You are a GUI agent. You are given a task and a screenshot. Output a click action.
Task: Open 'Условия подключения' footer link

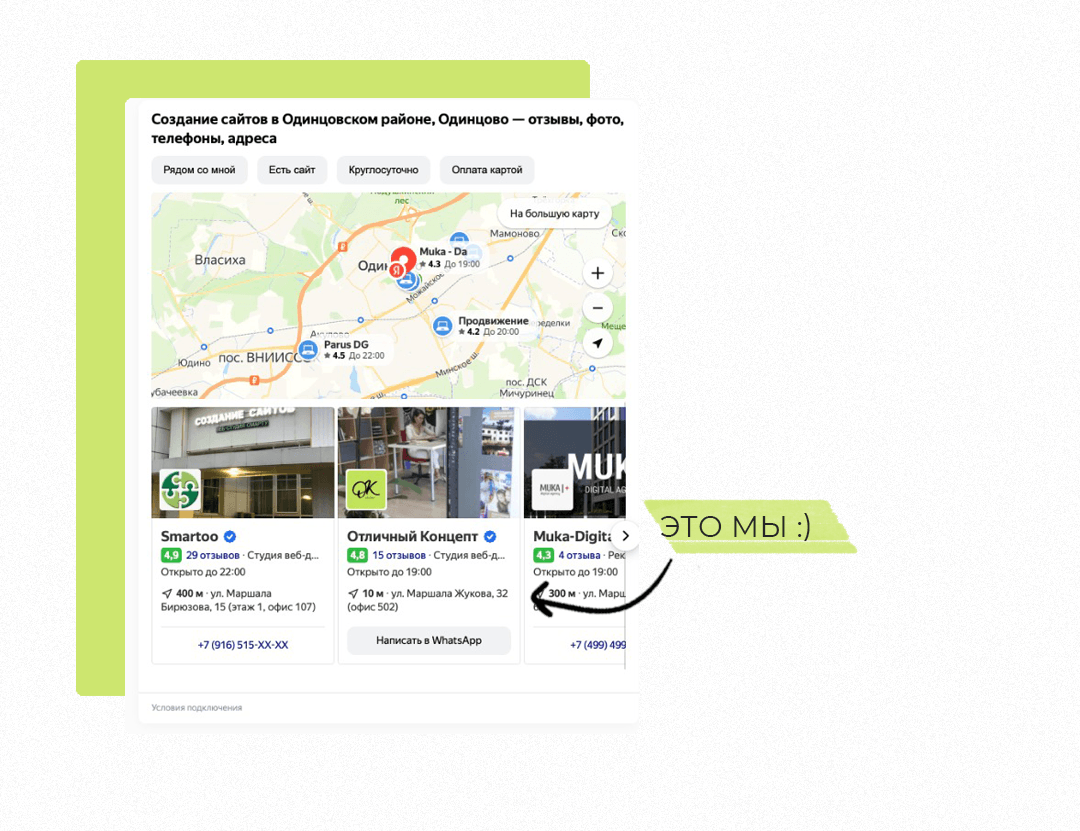click(197, 708)
